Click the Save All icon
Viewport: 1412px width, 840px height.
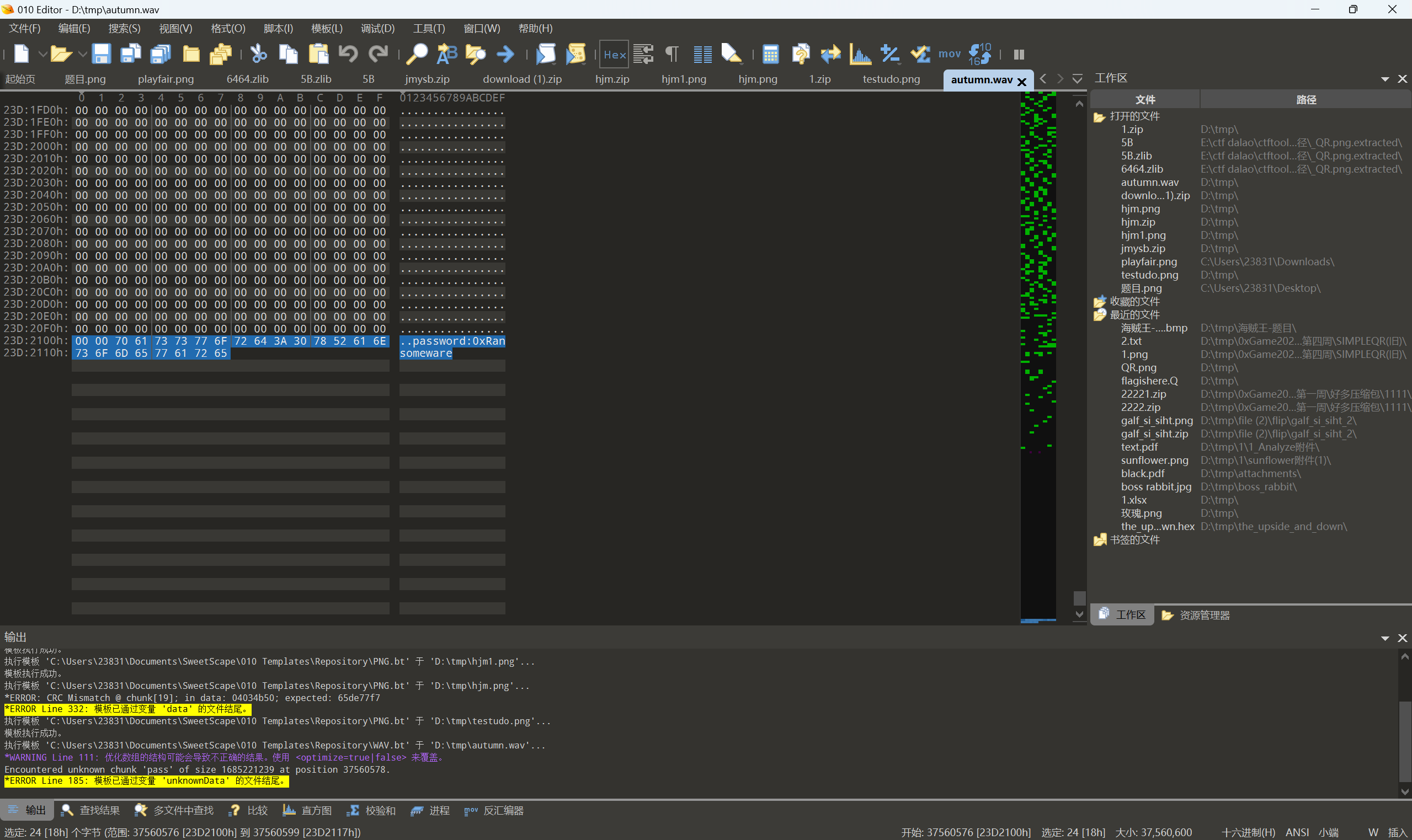click(161, 55)
